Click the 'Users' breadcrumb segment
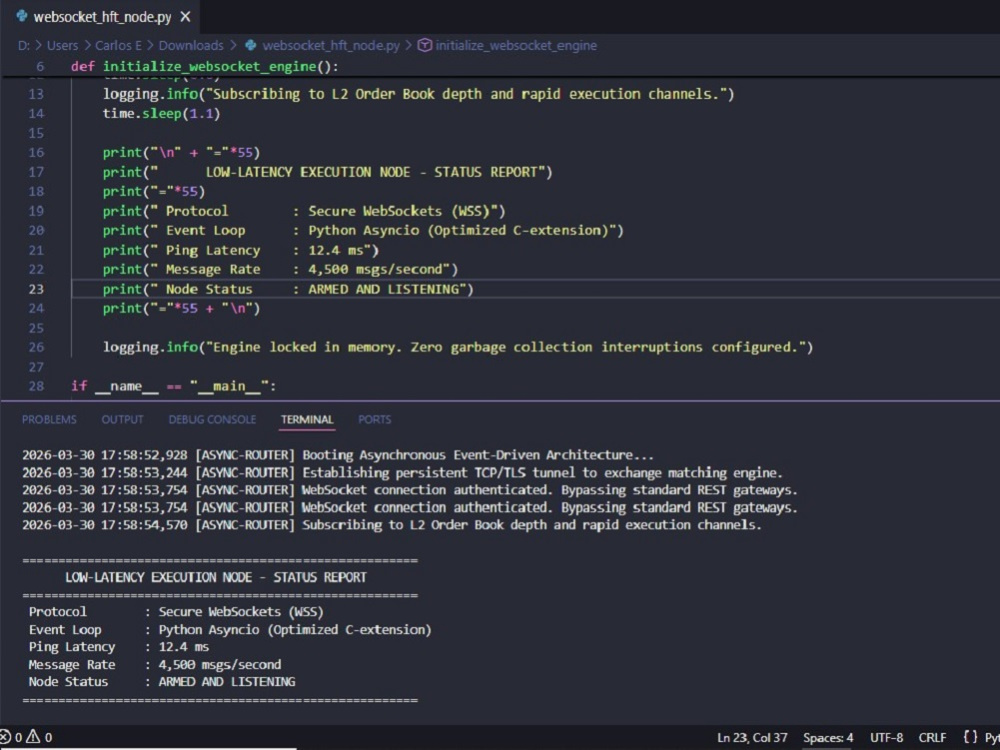 (x=62, y=45)
